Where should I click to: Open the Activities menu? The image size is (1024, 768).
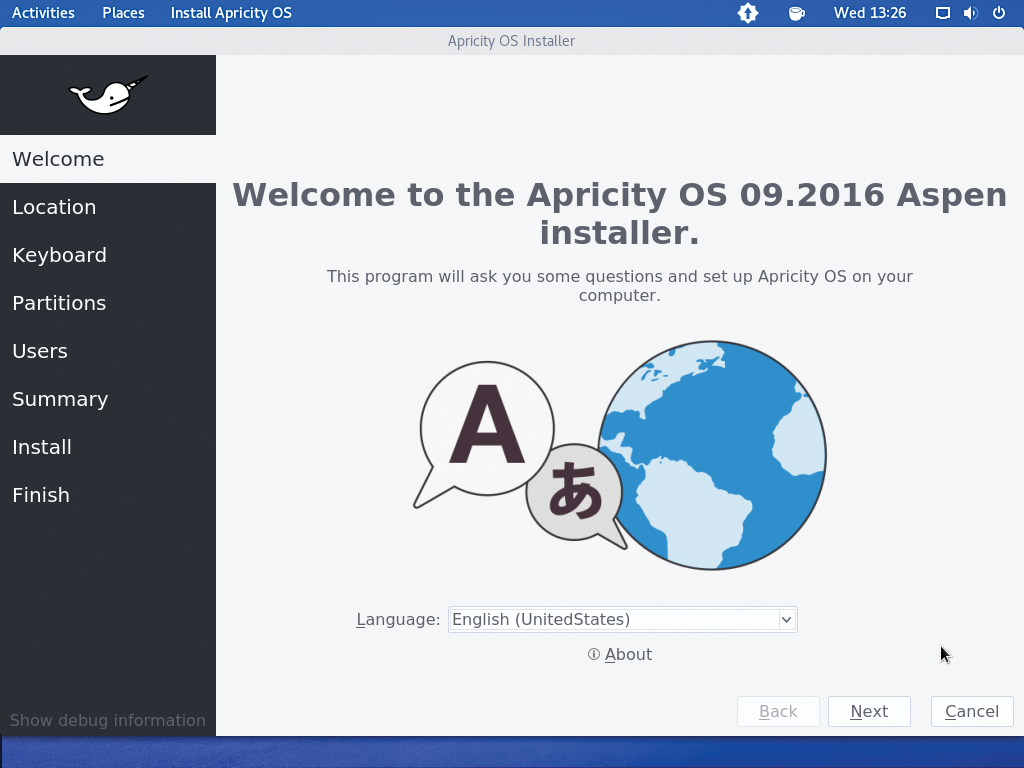coord(43,13)
